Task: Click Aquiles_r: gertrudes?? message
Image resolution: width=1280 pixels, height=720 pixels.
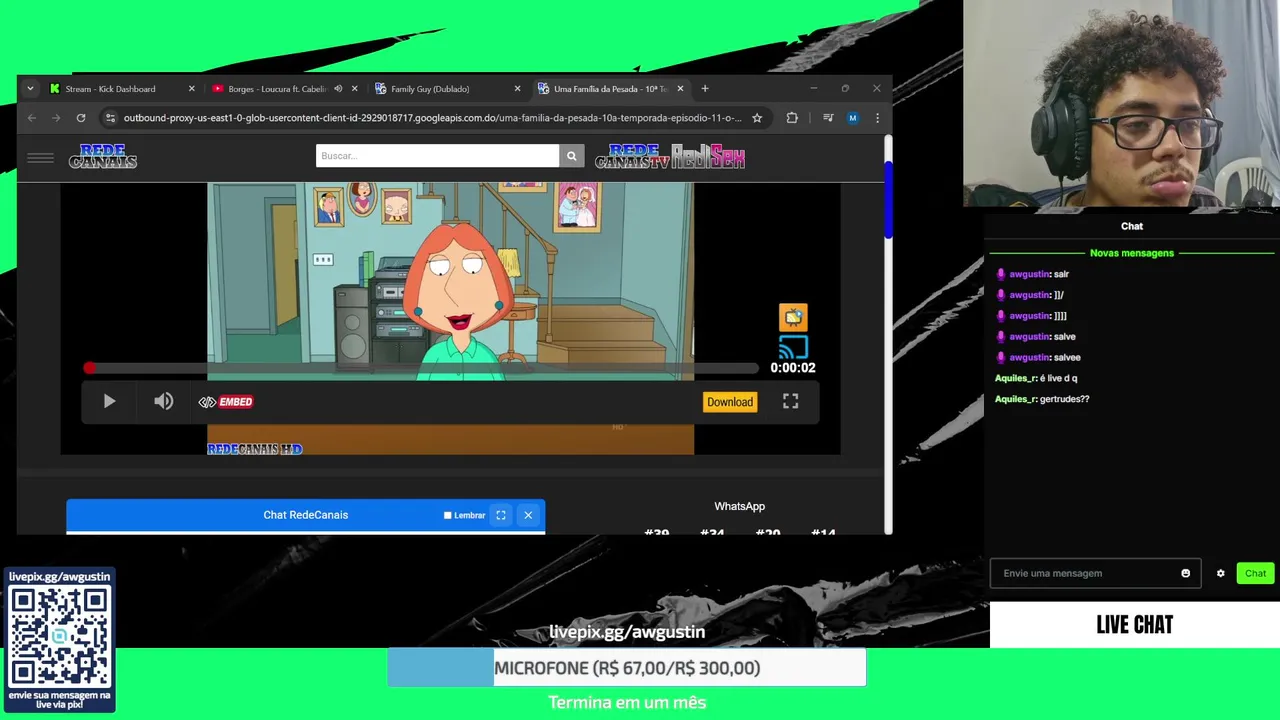Action: pos(1042,399)
